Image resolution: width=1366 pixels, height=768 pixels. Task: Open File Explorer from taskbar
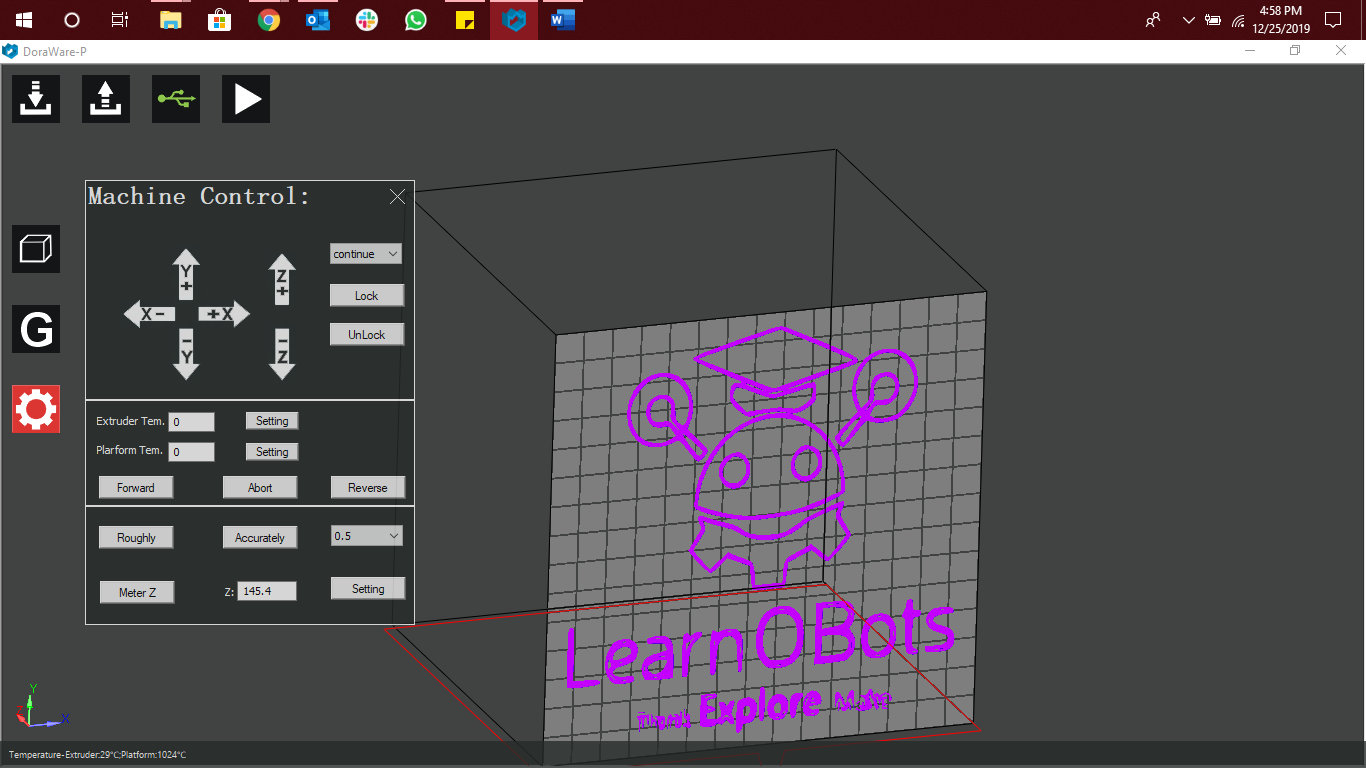tap(171, 20)
